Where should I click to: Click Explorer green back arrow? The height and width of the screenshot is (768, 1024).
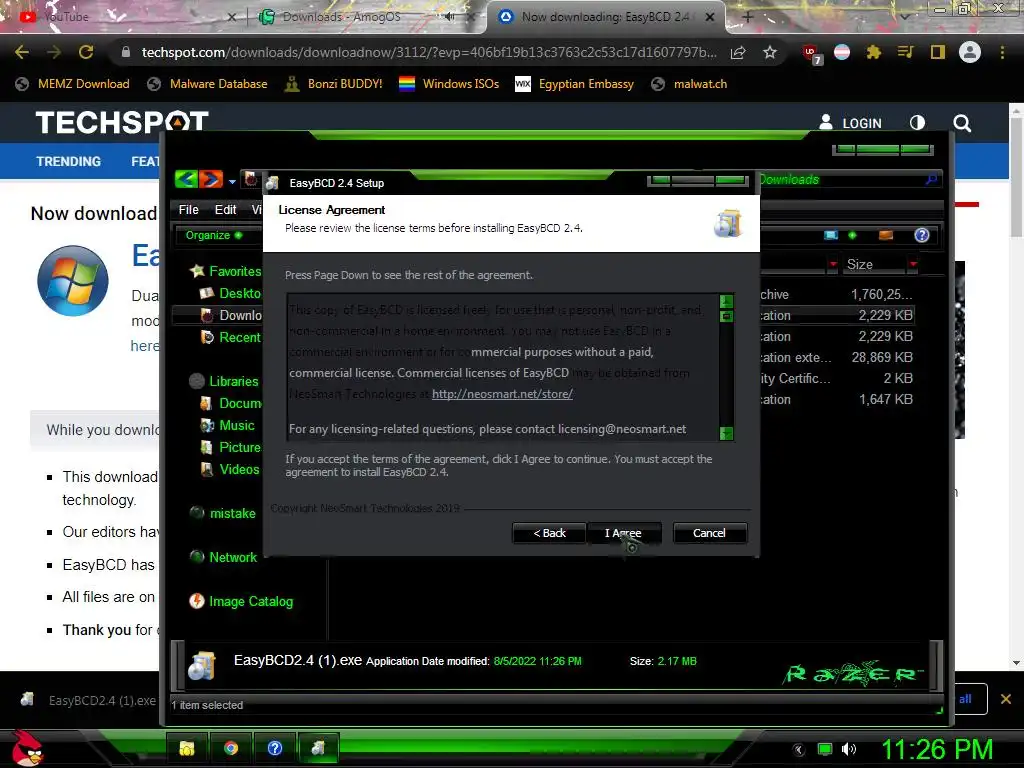[187, 178]
